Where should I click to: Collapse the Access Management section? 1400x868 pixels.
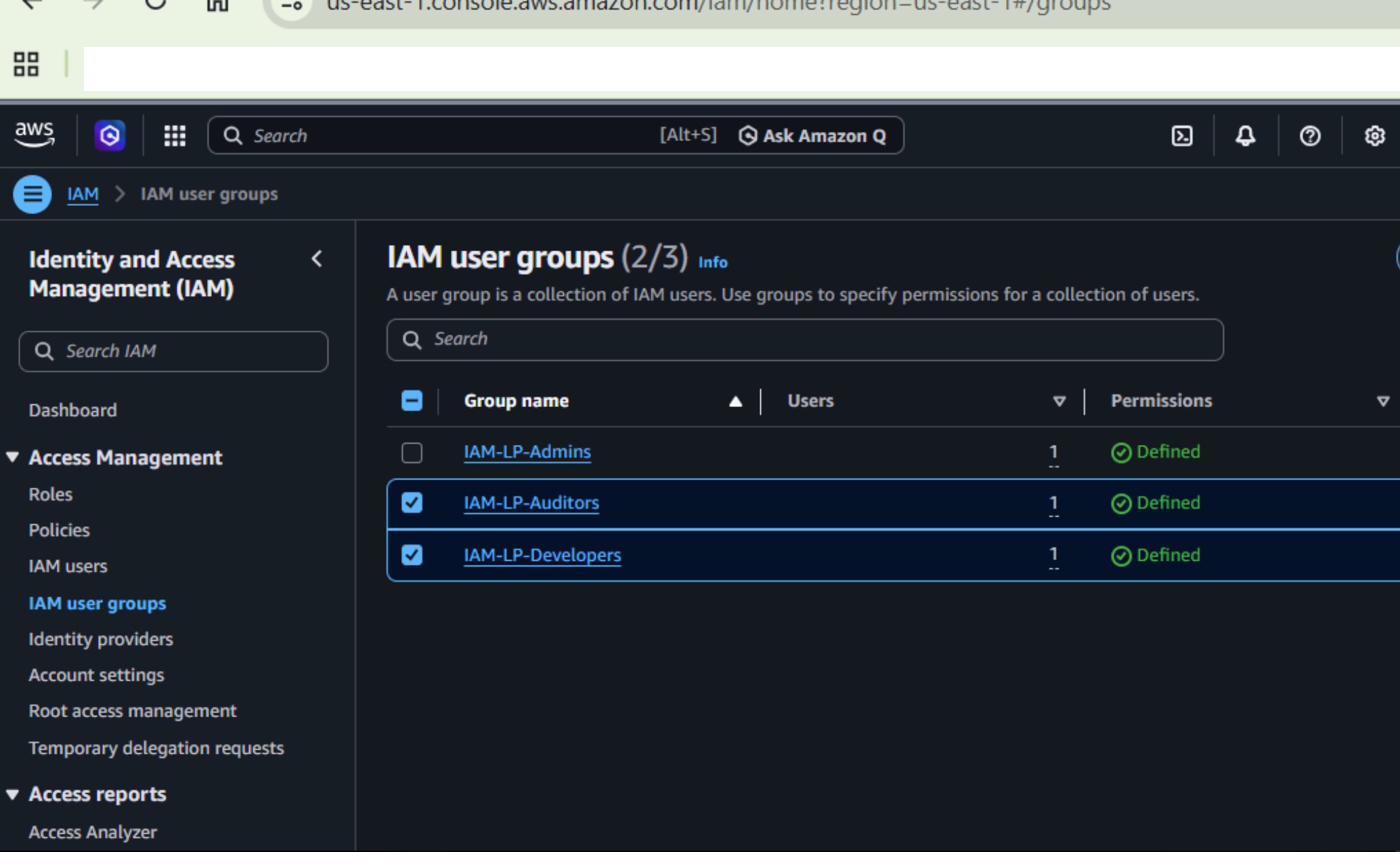(13, 457)
